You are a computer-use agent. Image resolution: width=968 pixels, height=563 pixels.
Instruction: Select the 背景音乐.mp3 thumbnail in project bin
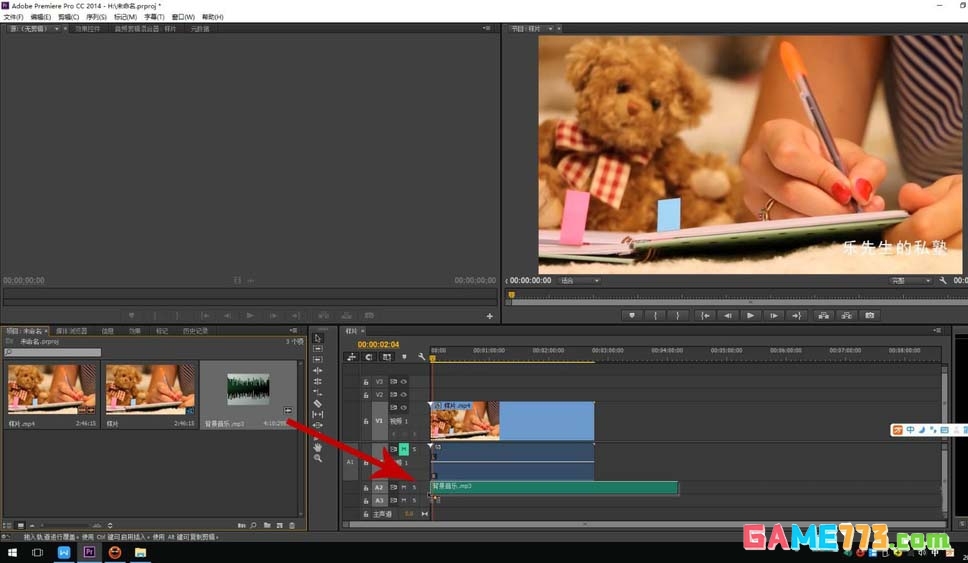tap(248, 389)
